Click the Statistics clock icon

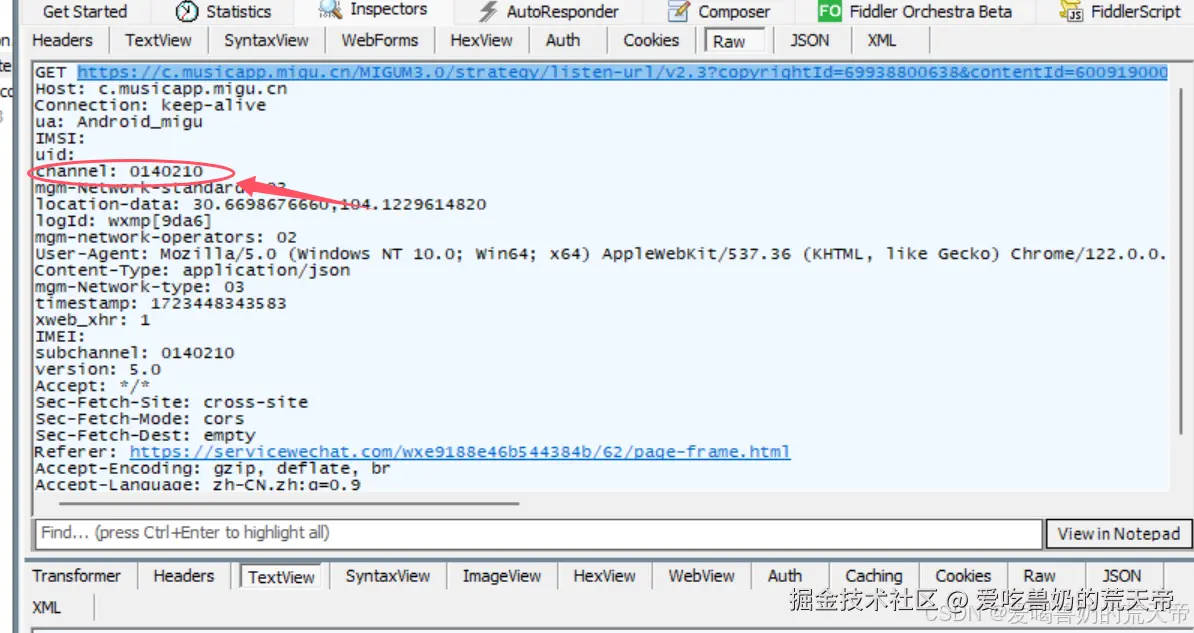187,11
